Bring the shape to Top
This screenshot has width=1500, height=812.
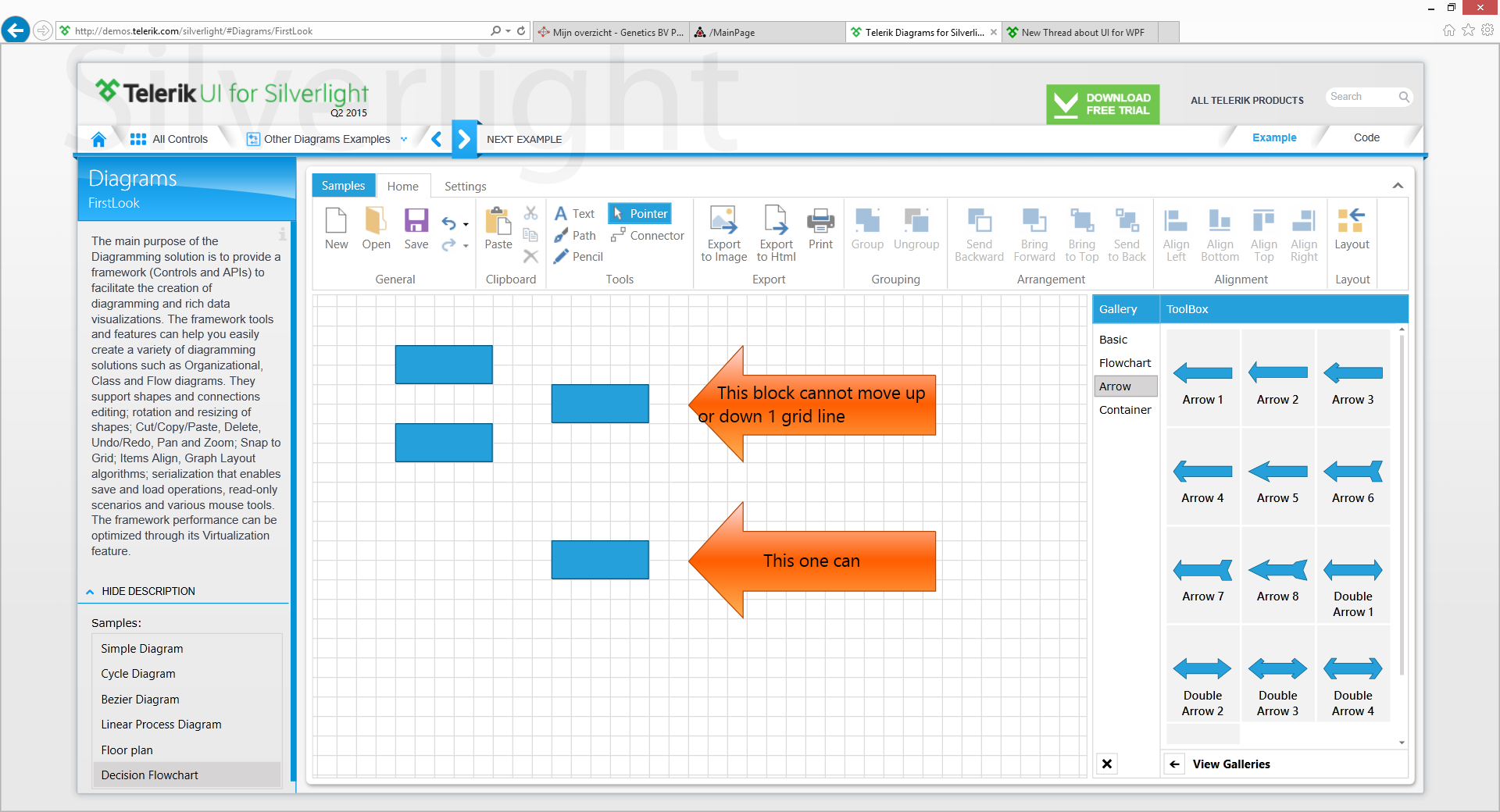(x=1082, y=234)
